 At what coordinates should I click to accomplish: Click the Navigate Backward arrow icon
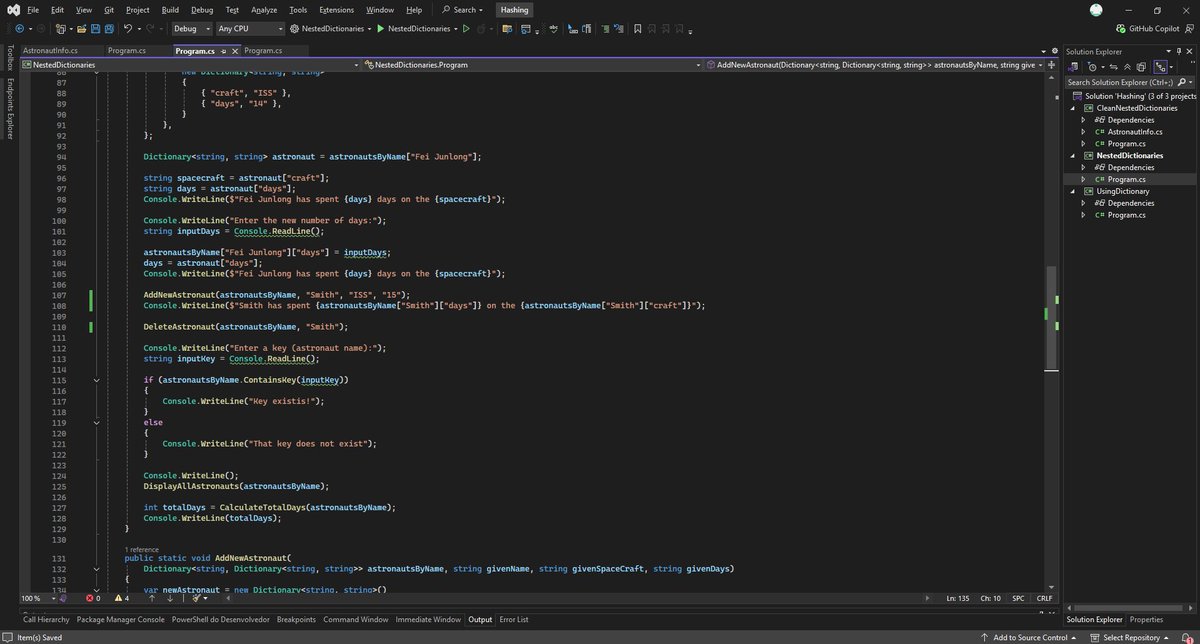point(19,29)
